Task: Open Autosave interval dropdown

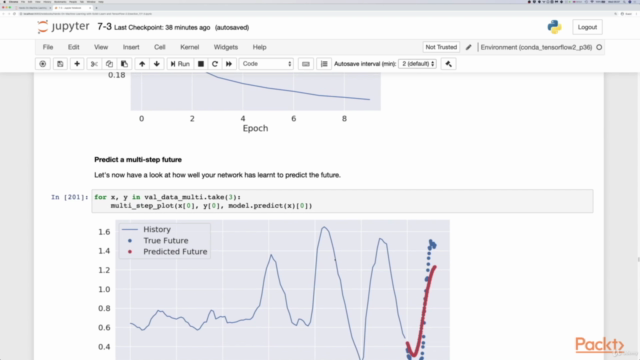Action: tap(417, 64)
